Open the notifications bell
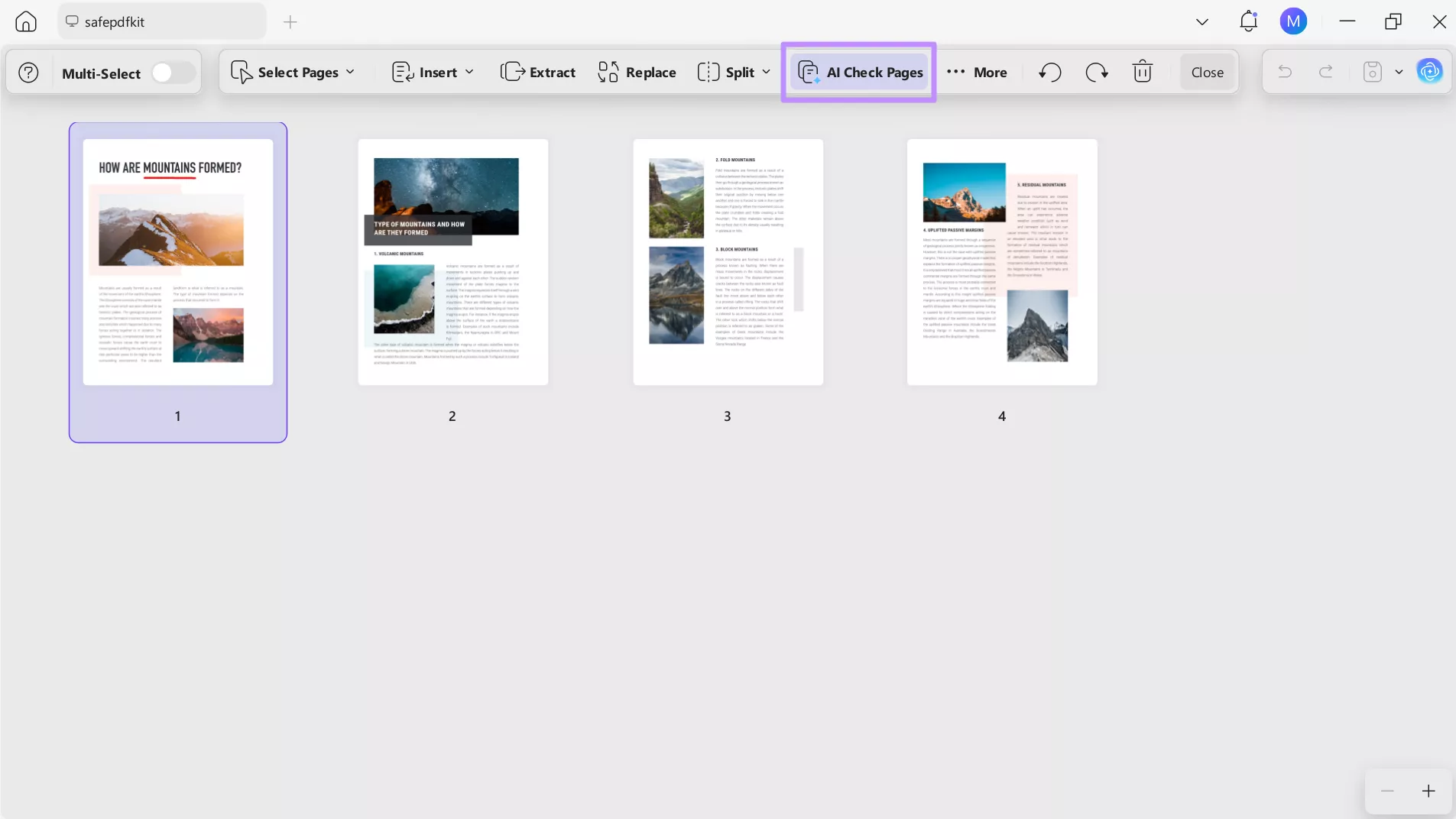 point(1249,21)
